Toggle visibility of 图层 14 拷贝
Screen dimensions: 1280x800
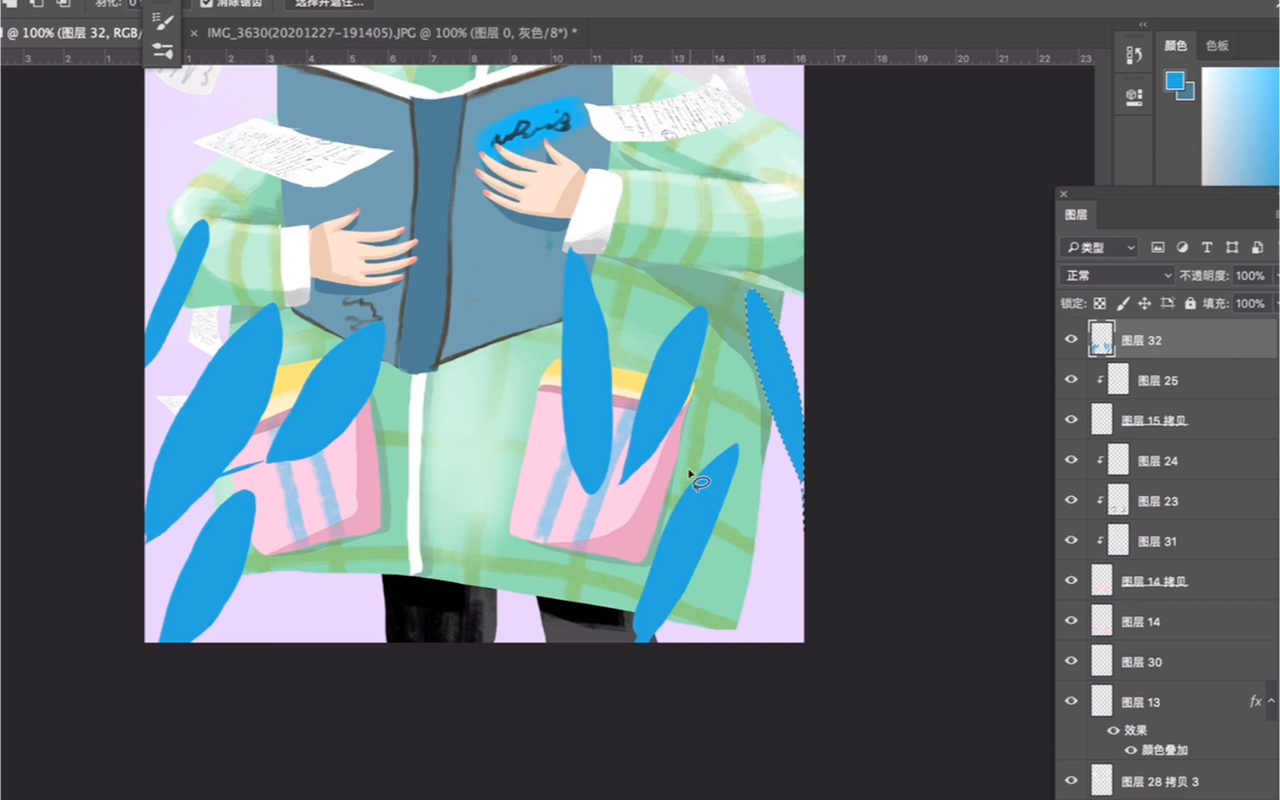(x=1071, y=580)
